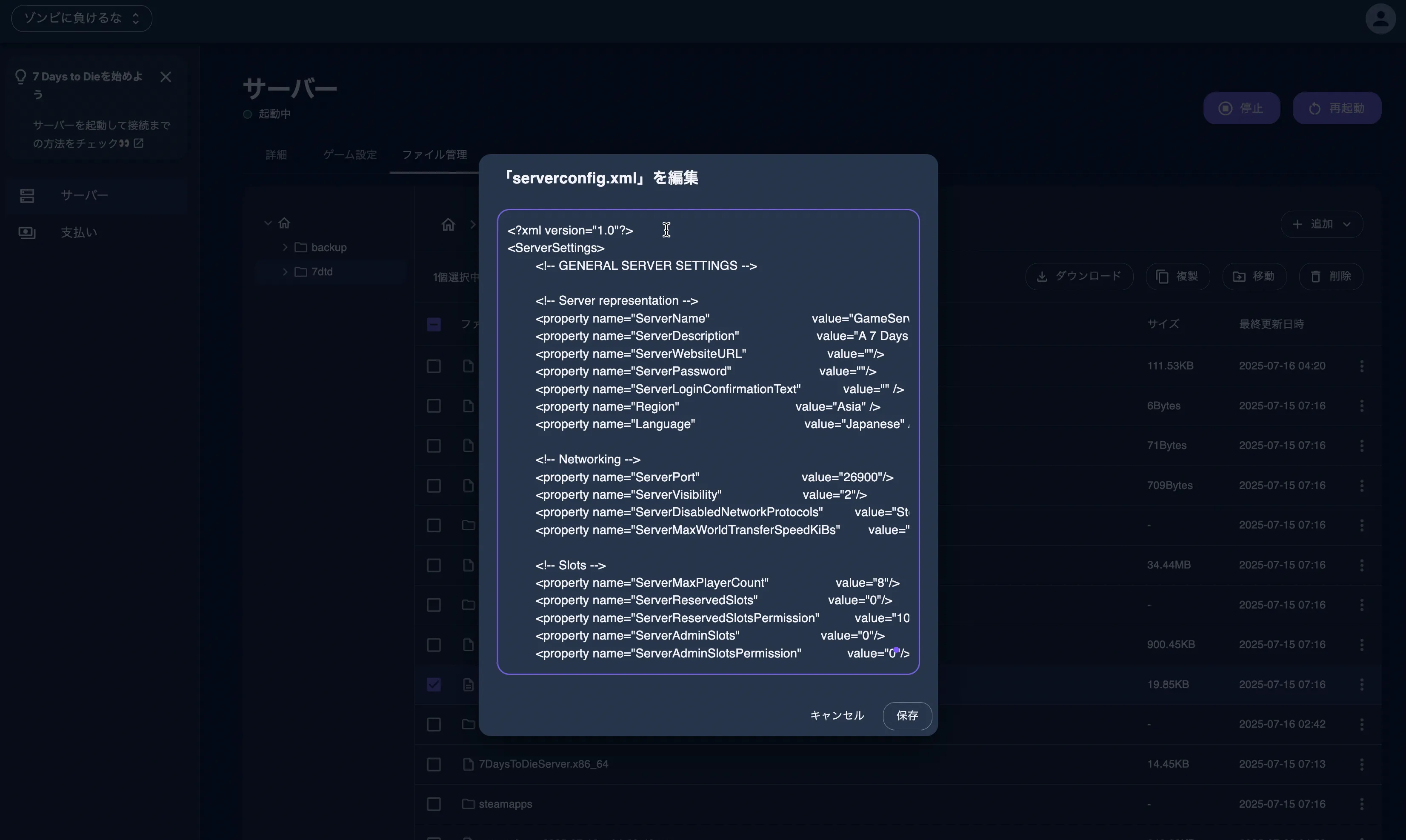Click the breadcrumb home icon

(448, 225)
